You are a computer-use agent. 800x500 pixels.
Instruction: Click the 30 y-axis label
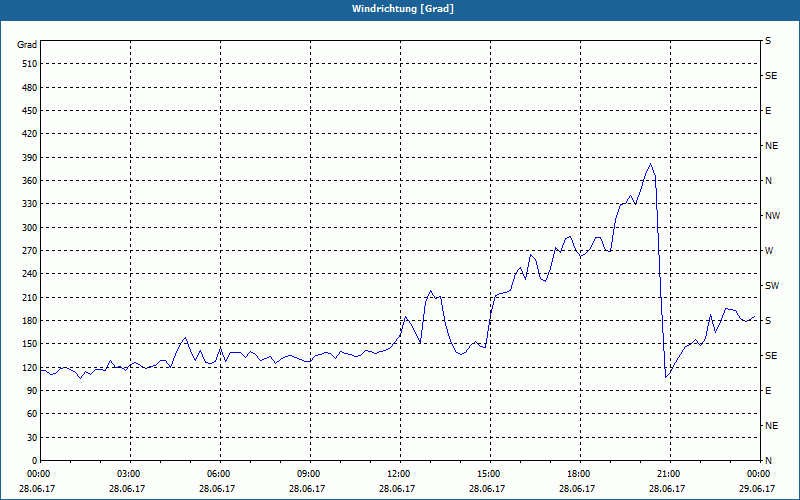tap(32, 438)
